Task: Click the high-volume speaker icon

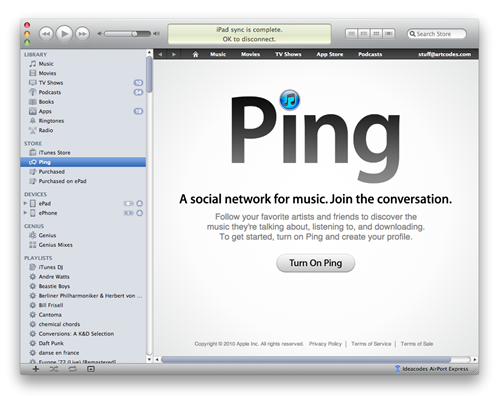Action: 156,34
